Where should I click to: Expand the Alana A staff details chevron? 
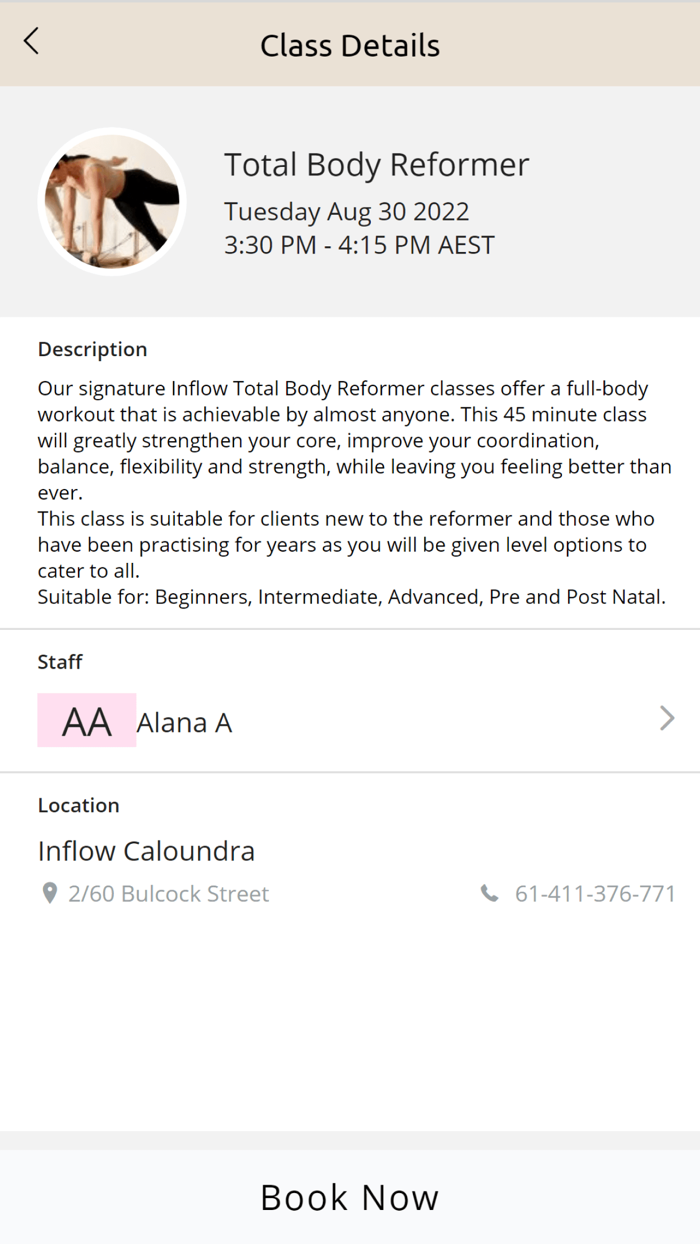[x=666, y=718]
